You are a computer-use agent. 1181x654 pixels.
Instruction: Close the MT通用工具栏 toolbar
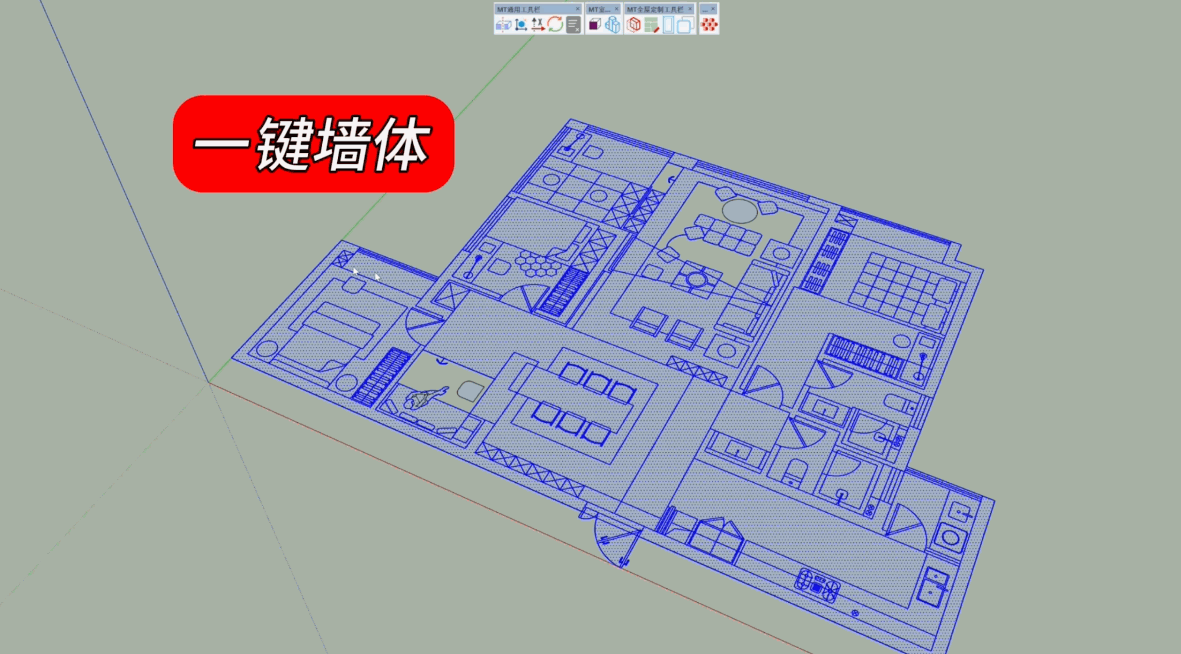[577, 9]
